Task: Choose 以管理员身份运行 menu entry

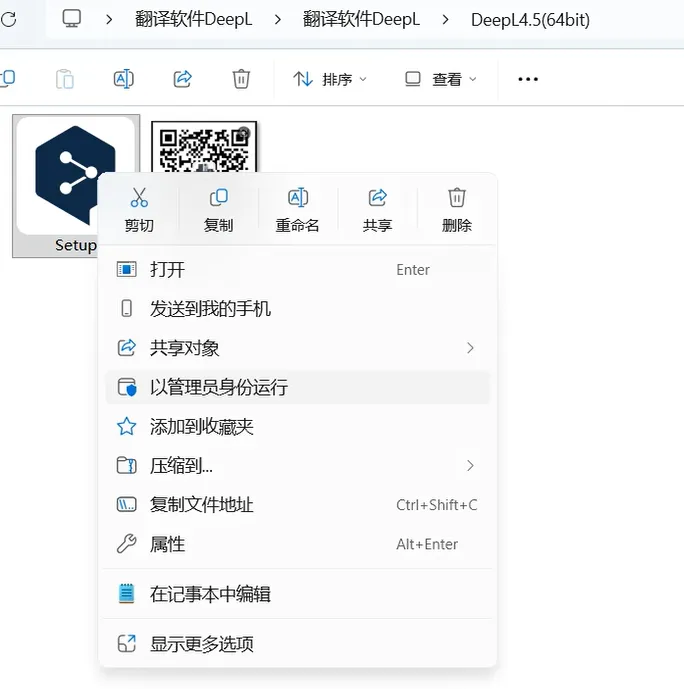Action: click(x=298, y=387)
